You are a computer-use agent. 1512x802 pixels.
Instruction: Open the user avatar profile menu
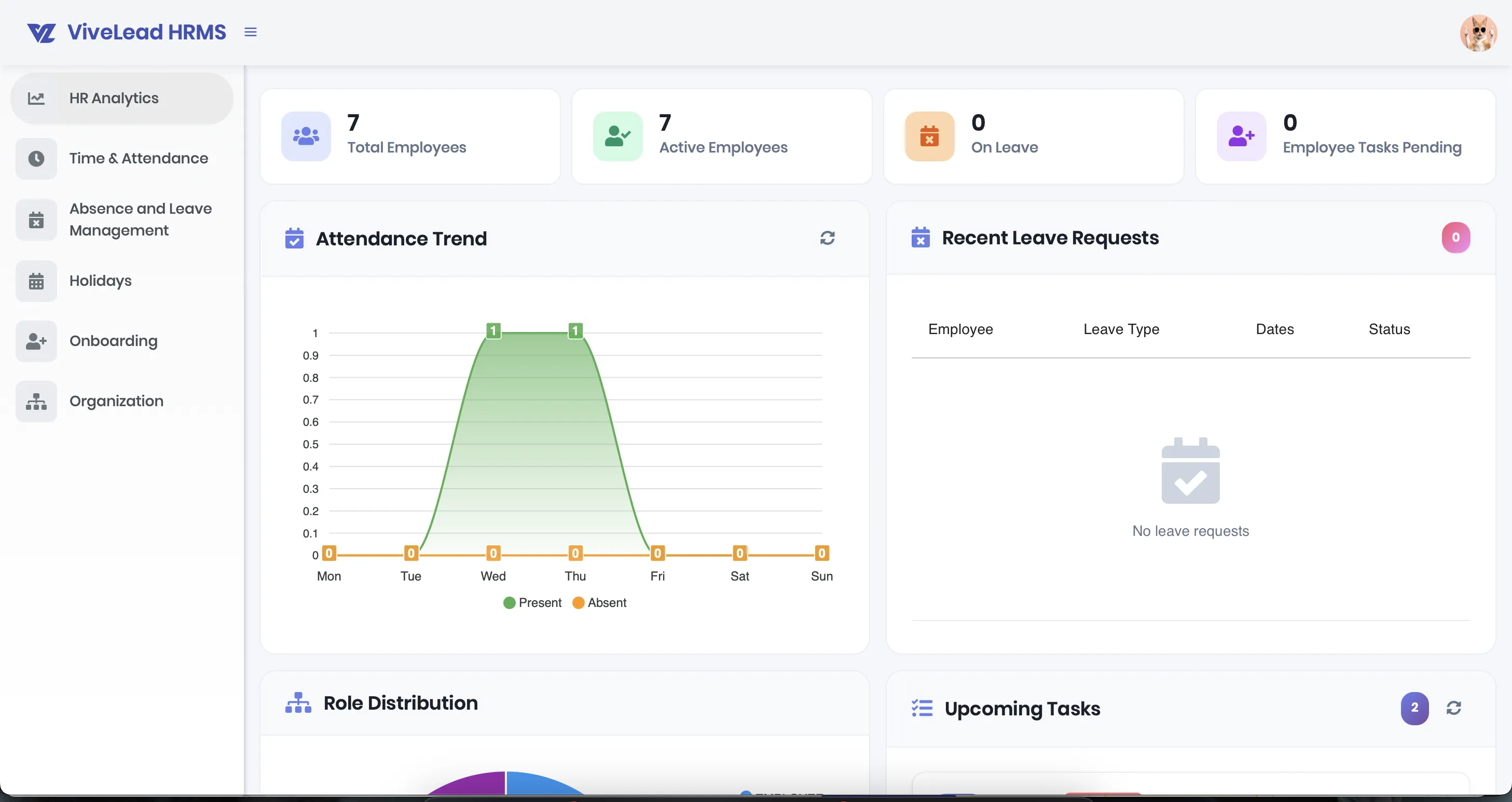[1478, 33]
